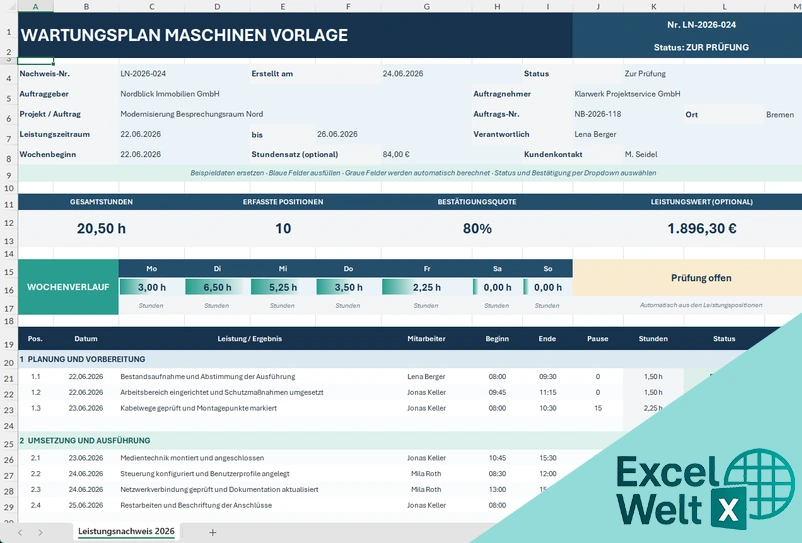
Task: Select row 12 header
Action: [9, 223]
